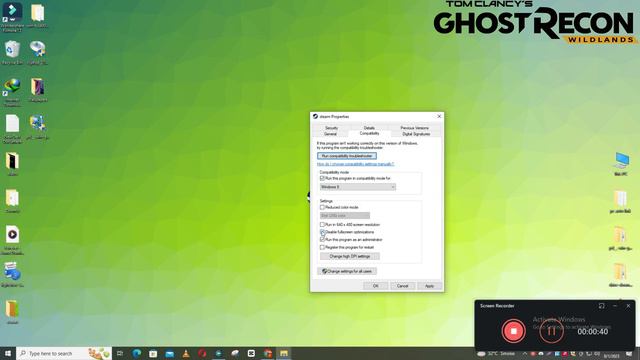Tick the Reduced color mode checkbox
This screenshot has height=360, width=640.
[322, 207]
